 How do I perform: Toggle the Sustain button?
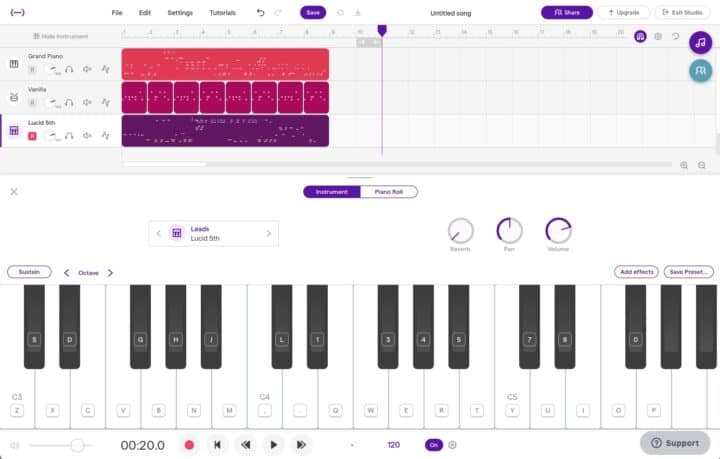coord(29,272)
